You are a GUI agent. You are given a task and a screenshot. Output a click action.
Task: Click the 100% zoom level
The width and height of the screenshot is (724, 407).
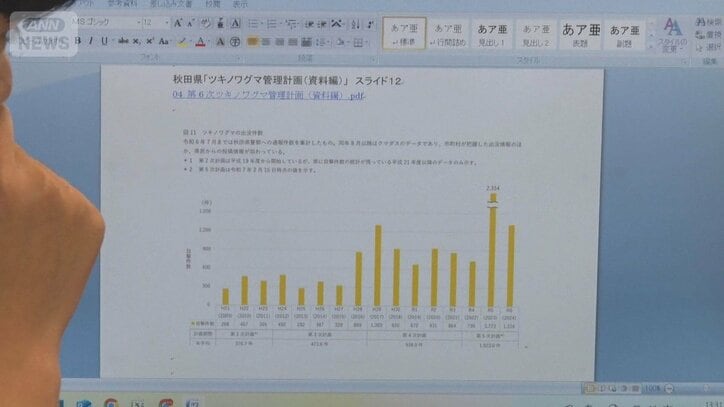652,389
